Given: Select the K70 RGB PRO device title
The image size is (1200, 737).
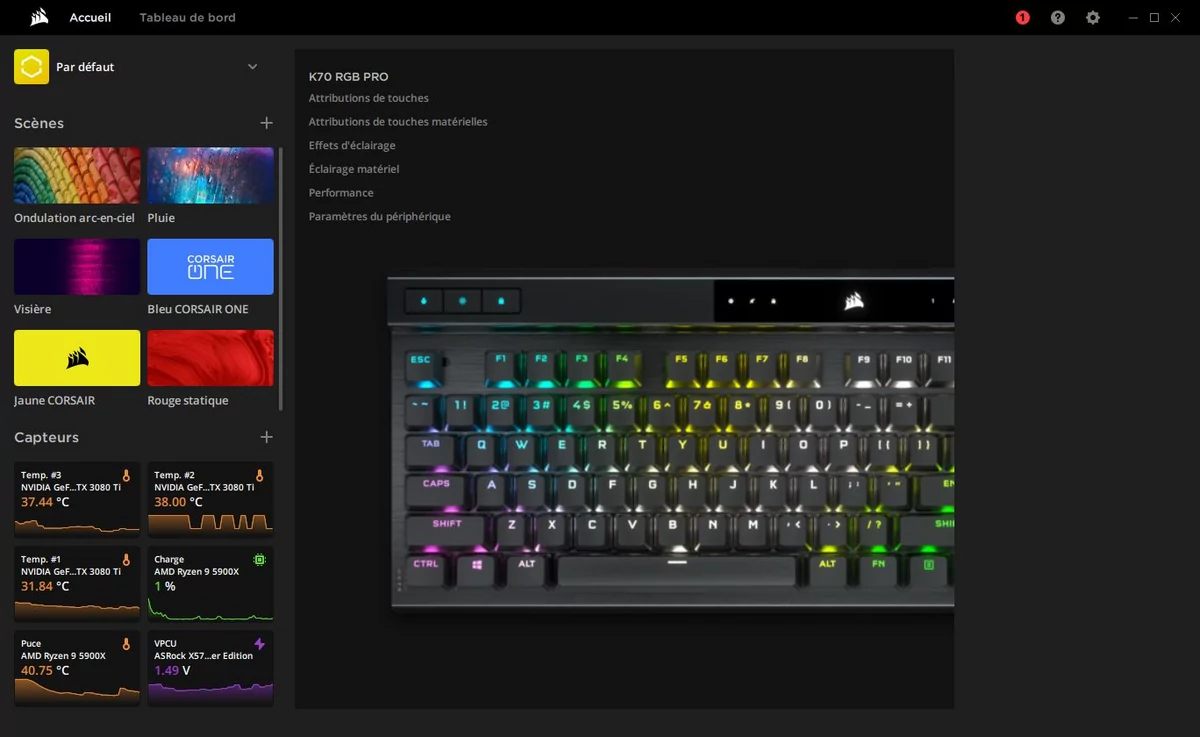Looking at the screenshot, I should click(x=349, y=77).
